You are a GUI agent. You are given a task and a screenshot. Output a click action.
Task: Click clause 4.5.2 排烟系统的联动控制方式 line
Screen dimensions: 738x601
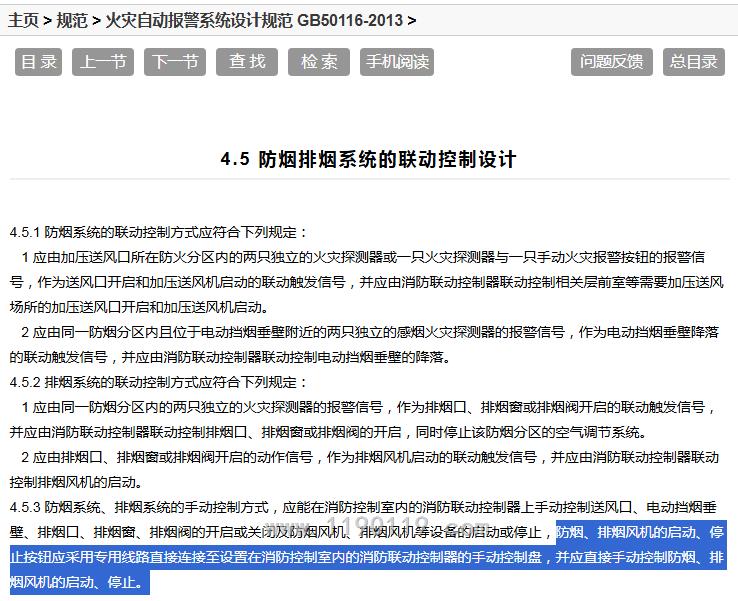tap(159, 382)
